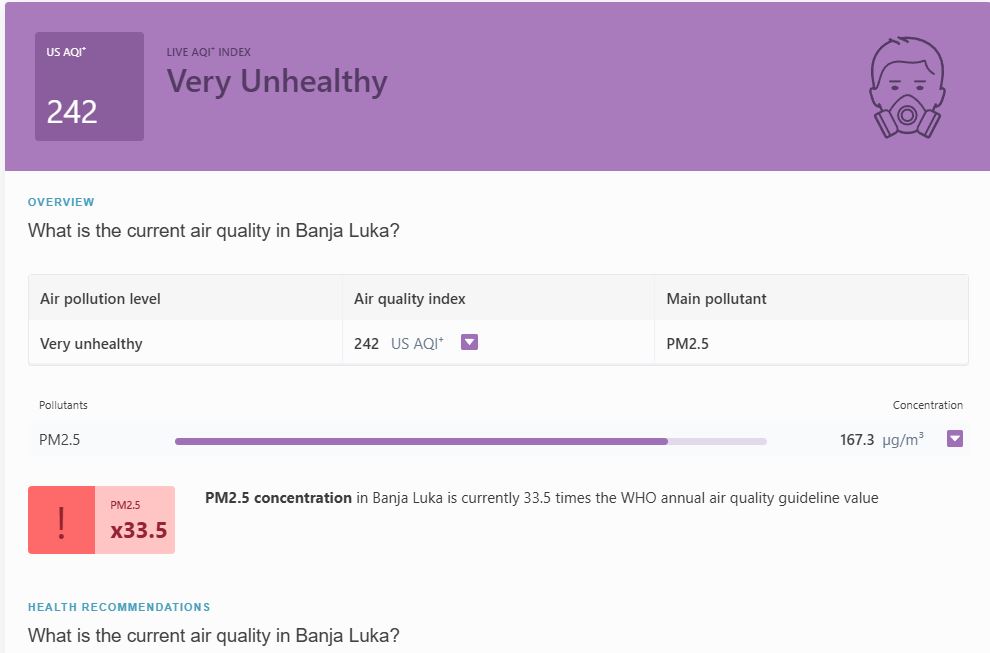Click the 242 air quality index value
990x653 pixels.
(x=366, y=344)
